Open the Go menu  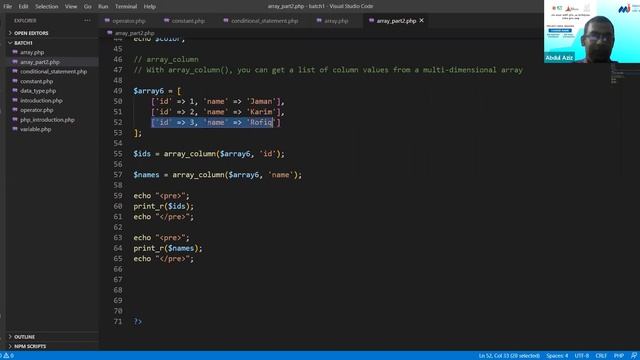88,7
